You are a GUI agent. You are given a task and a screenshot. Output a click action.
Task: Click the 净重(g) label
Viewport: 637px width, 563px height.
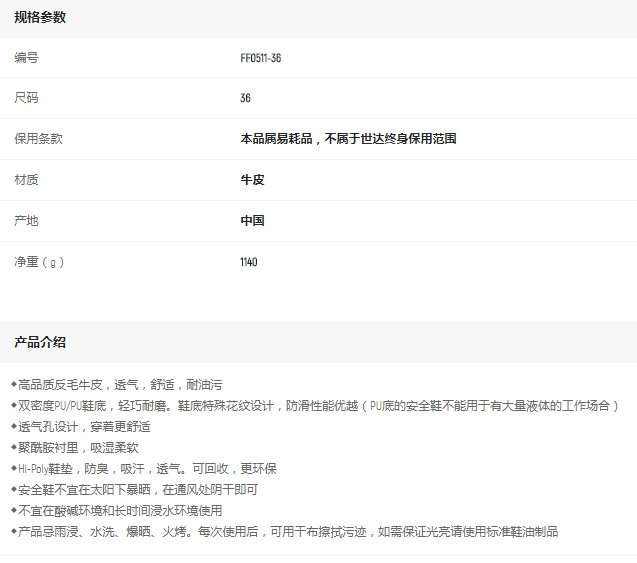pyautogui.click(x=39, y=262)
